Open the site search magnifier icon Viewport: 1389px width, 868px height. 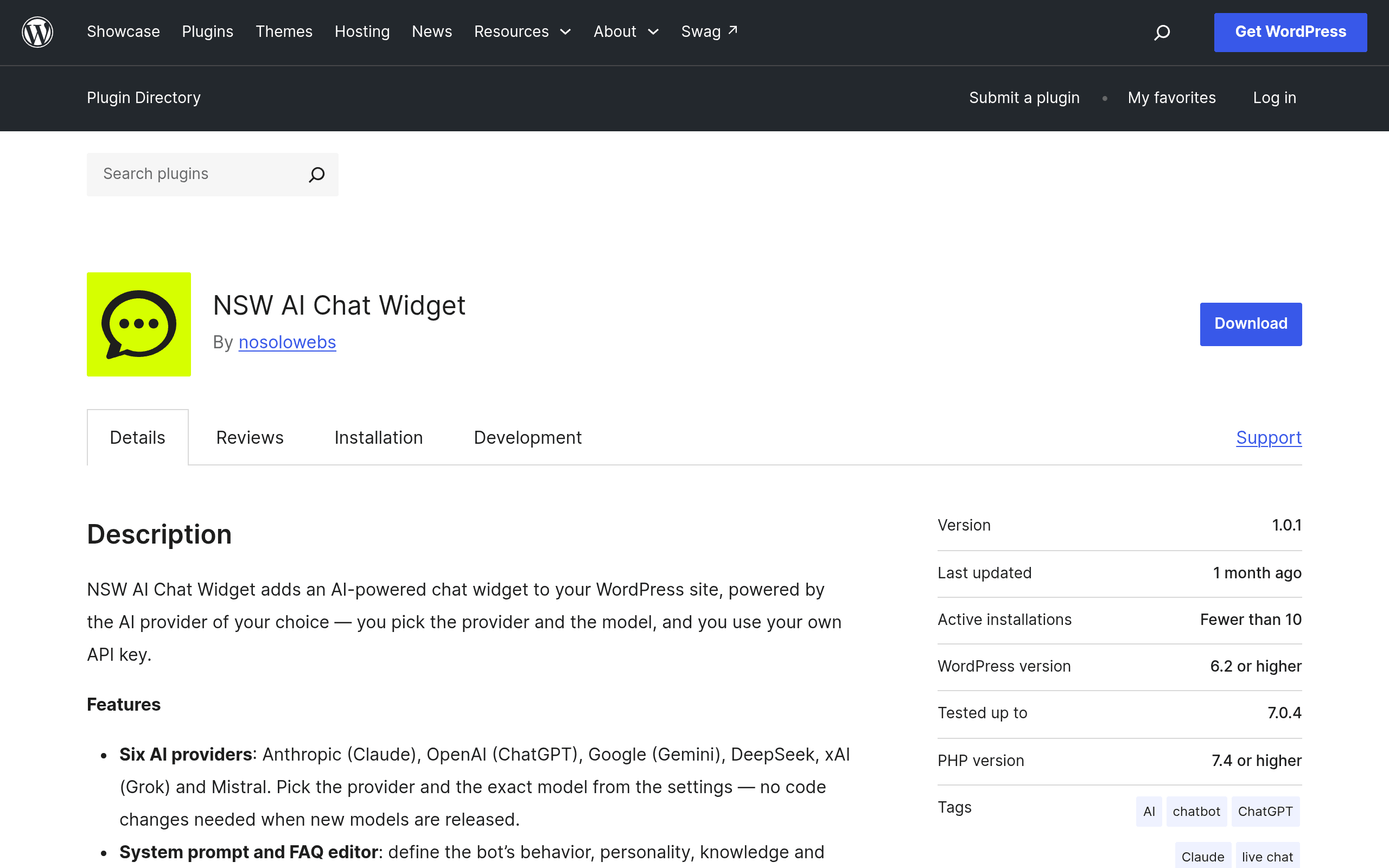point(1162,32)
